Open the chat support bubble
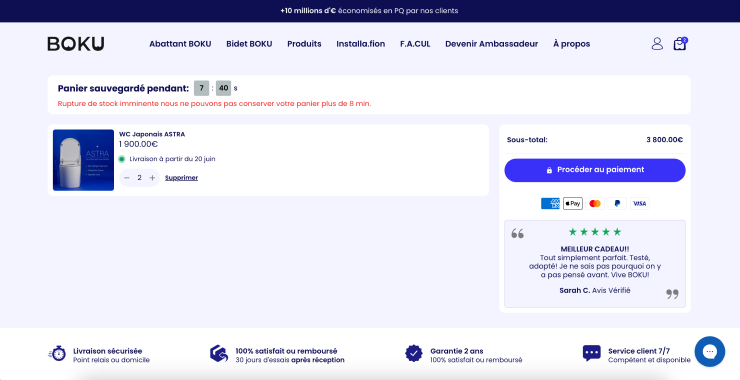740x380 pixels. [x=709, y=352]
